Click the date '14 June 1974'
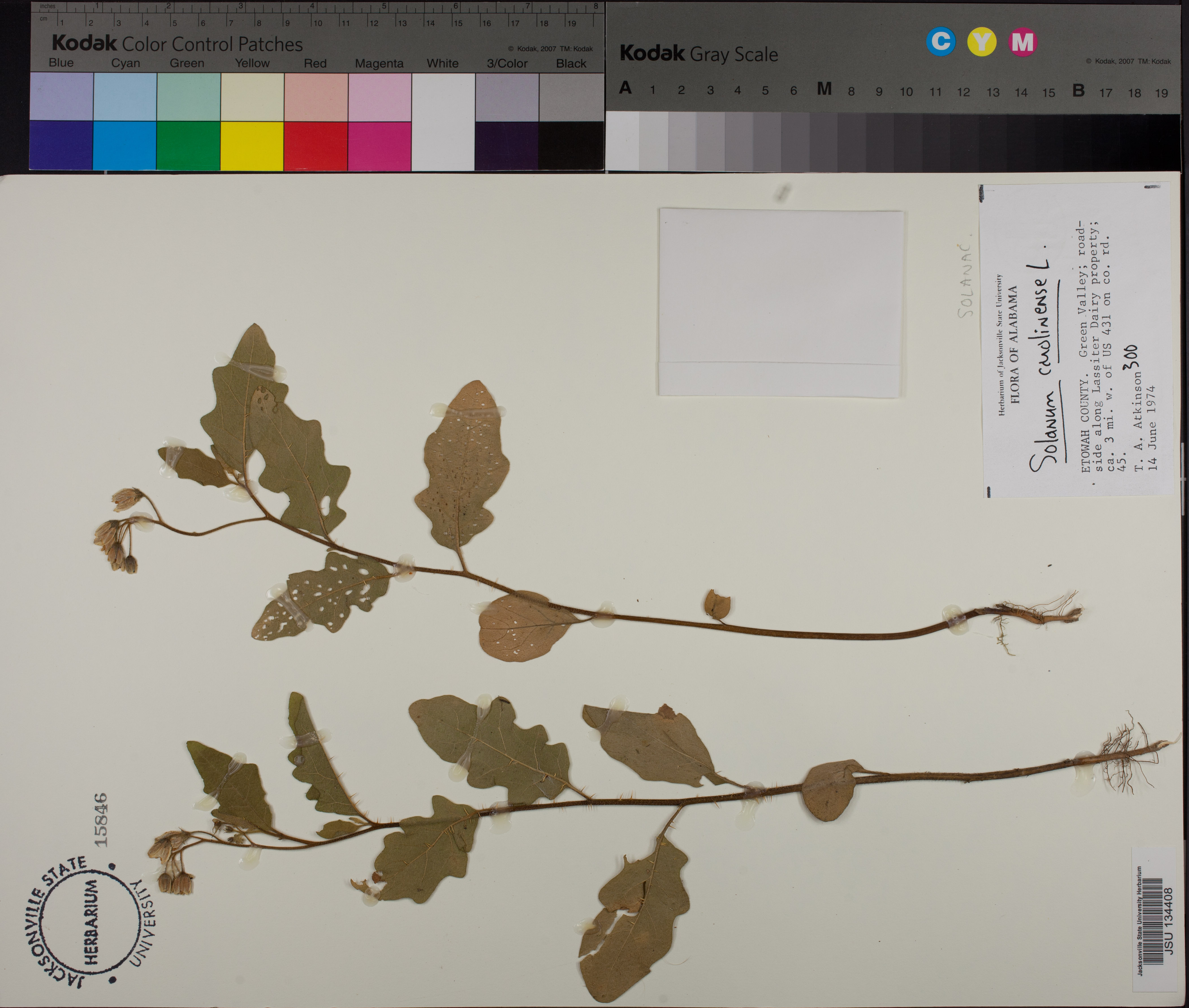The width and height of the screenshot is (1189, 1008). (1152, 428)
